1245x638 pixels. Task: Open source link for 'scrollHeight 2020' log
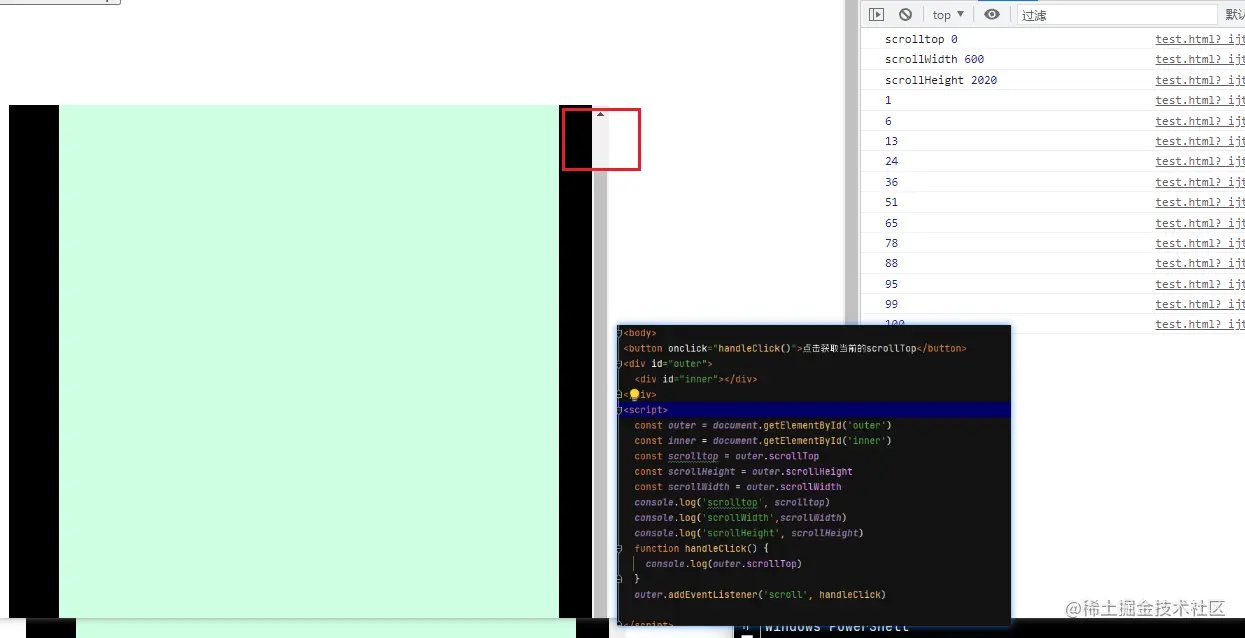(1200, 80)
